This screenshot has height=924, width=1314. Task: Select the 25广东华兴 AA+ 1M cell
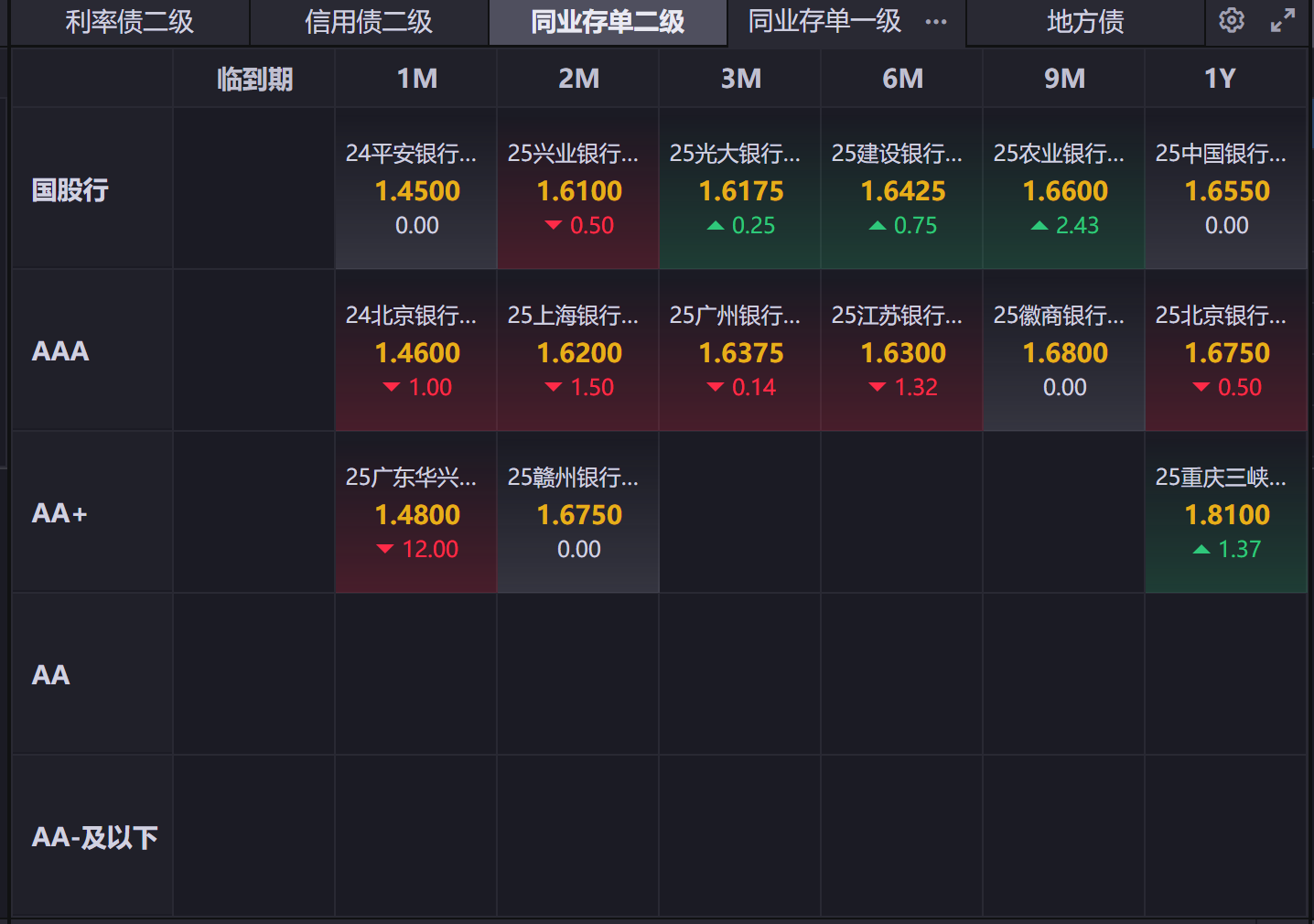click(x=416, y=513)
